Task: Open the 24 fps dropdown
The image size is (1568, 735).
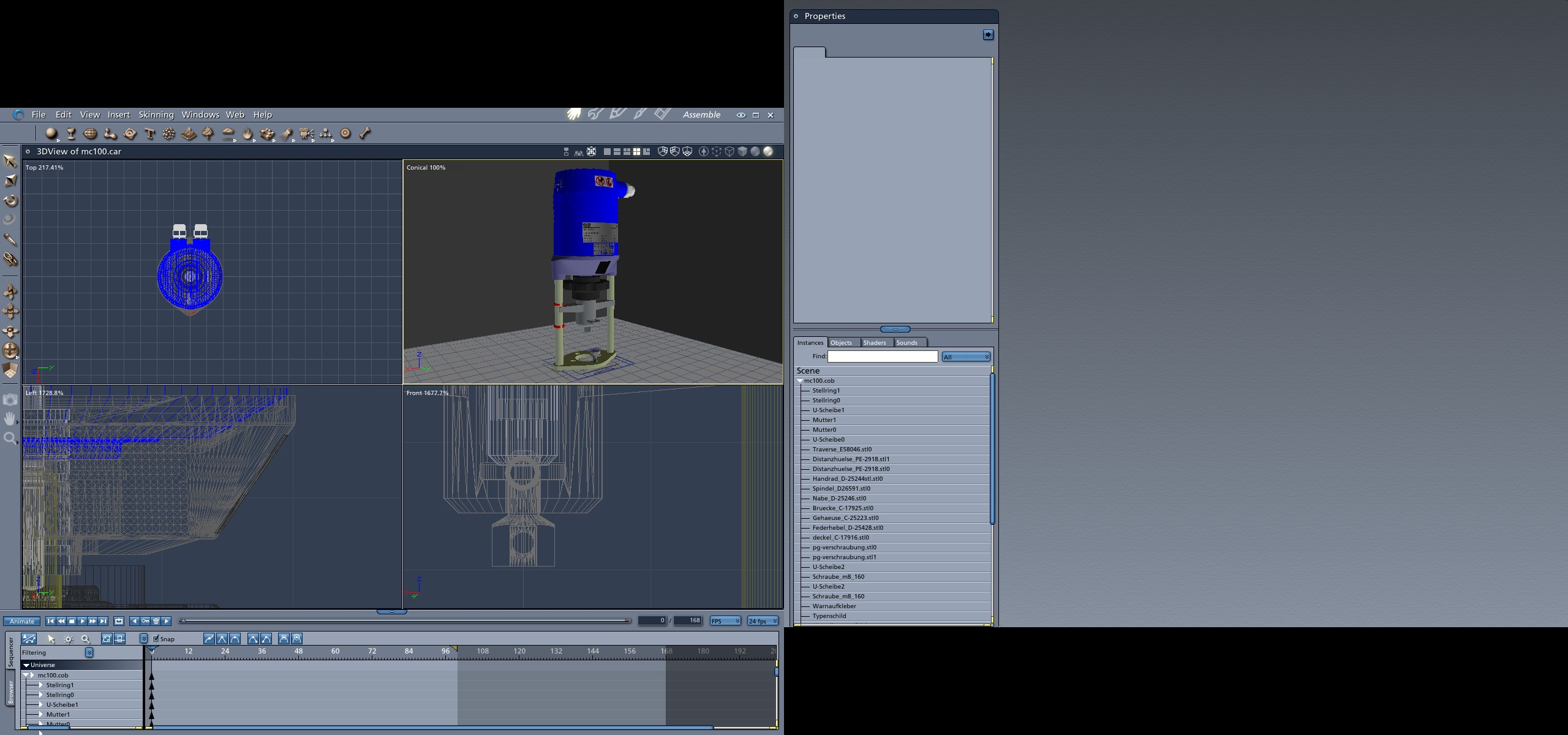Action: pyautogui.click(x=763, y=620)
